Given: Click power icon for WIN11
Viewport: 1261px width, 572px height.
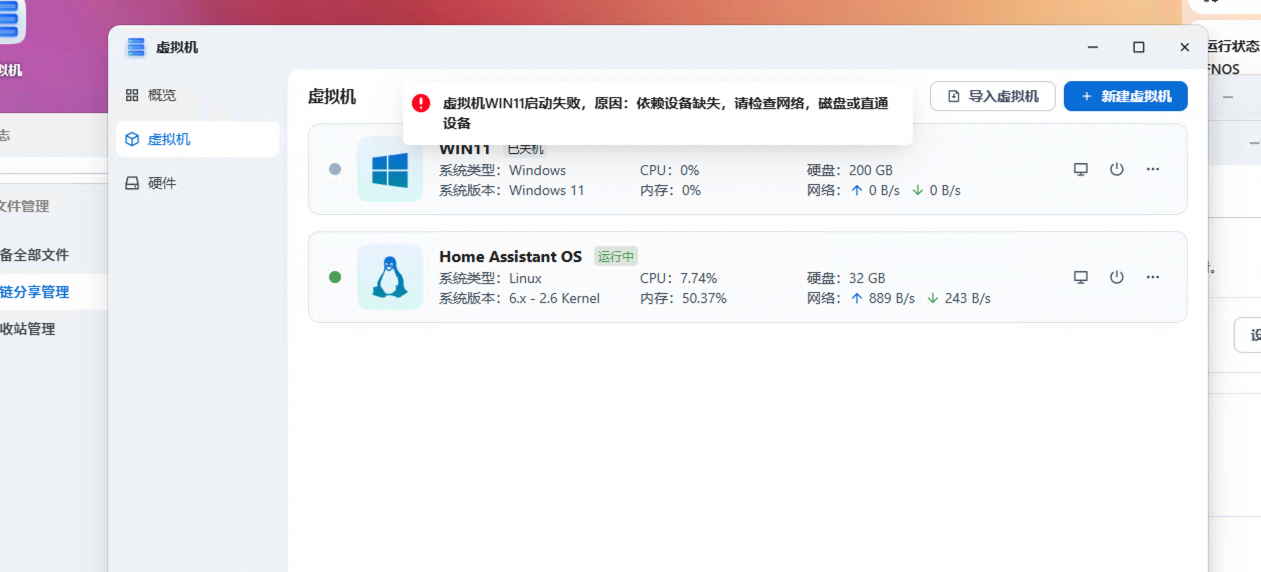Looking at the screenshot, I should click(x=1116, y=169).
